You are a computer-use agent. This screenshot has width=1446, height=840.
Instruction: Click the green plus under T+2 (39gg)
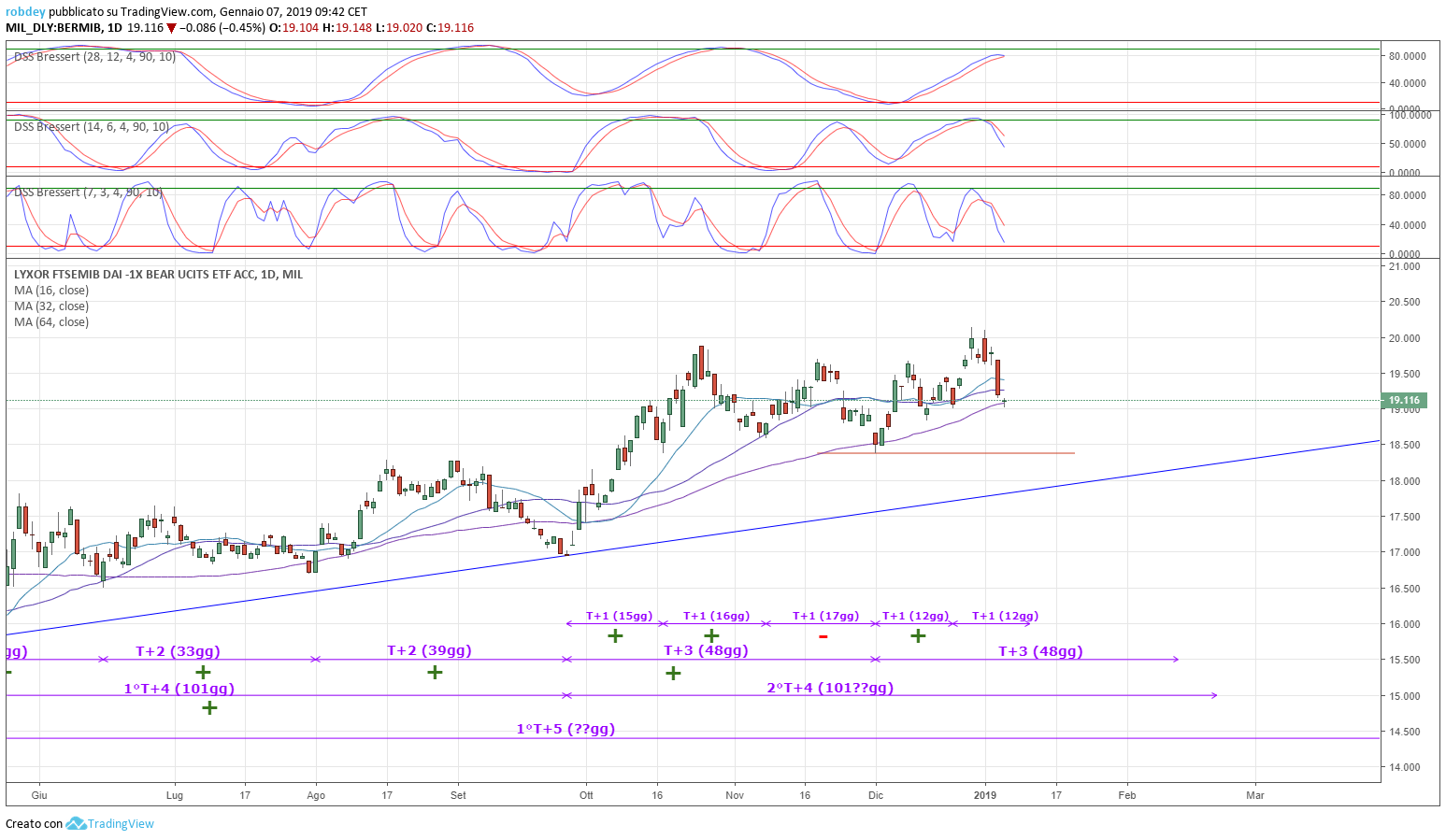435,672
